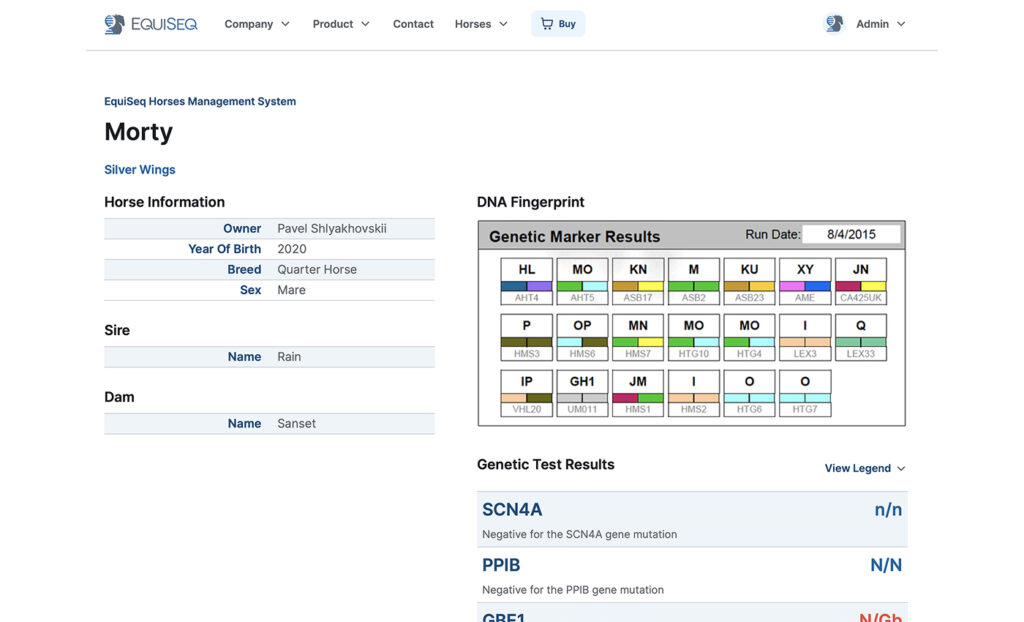Click the shopping cart icon in Buy
This screenshot has height=622, width=1024.
(x=547, y=24)
